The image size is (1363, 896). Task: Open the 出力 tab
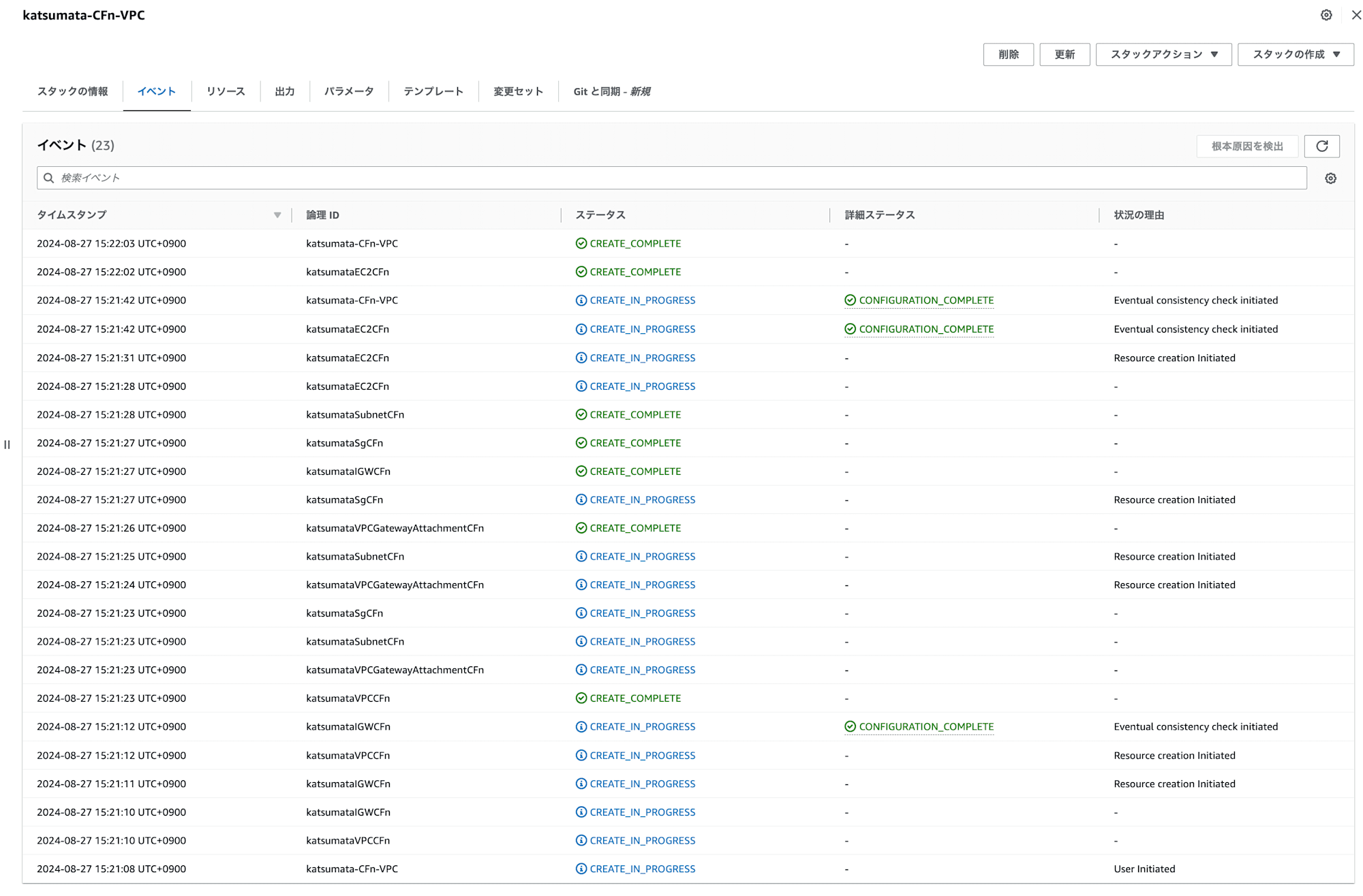(x=285, y=91)
